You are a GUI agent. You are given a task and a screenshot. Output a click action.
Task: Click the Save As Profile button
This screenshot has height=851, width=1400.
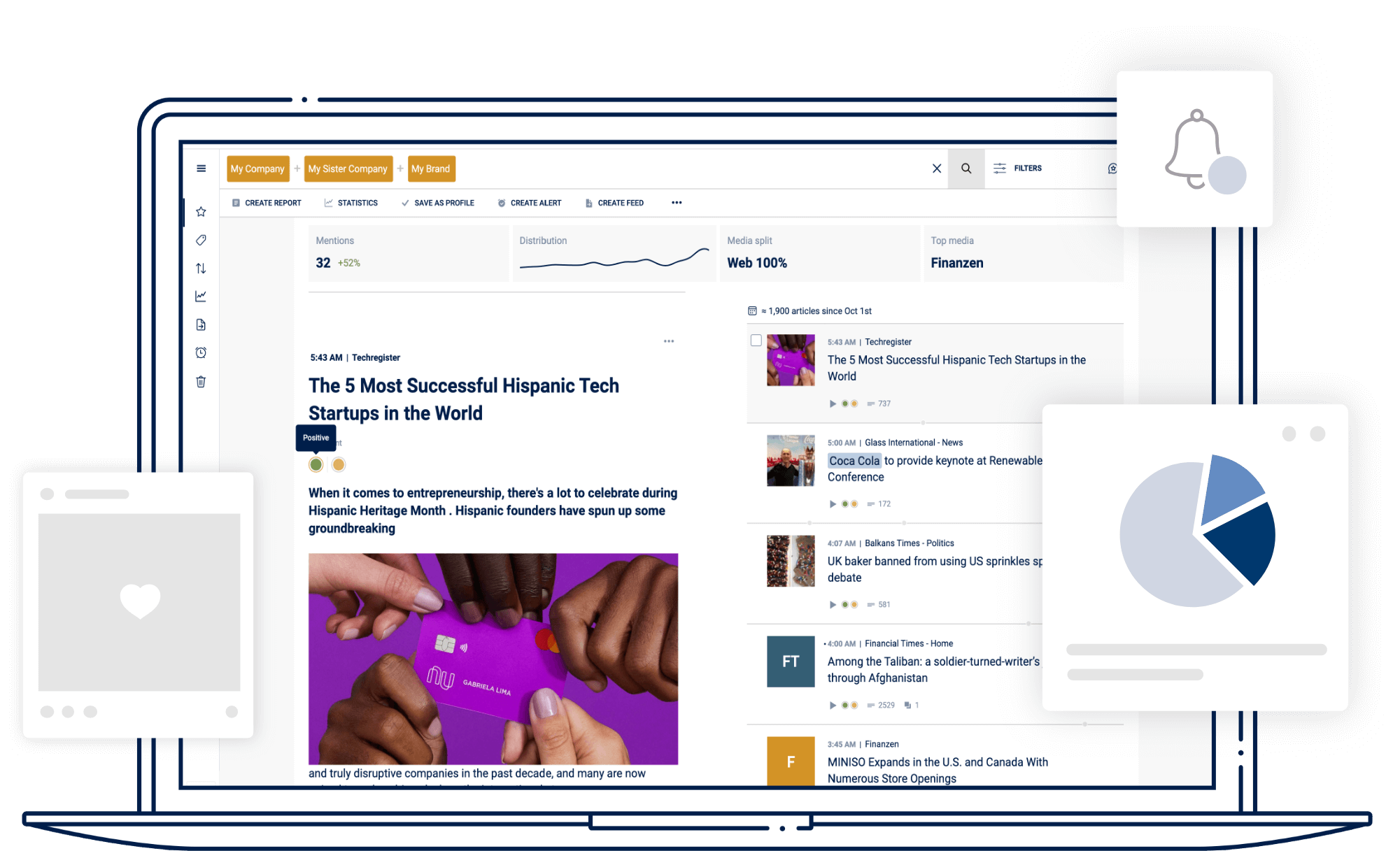click(x=438, y=203)
